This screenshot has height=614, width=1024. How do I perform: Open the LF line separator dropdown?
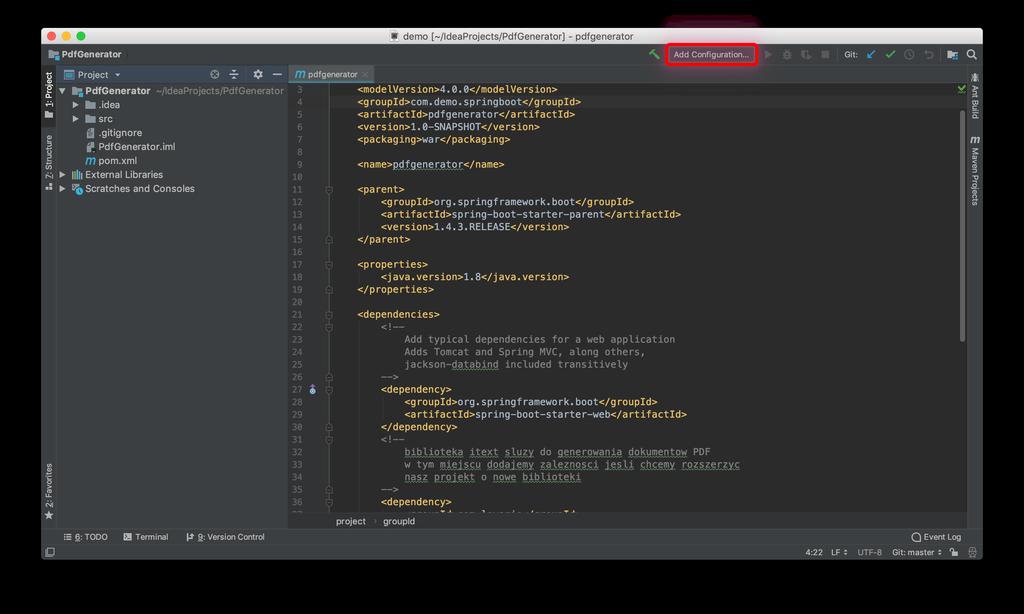pyautogui.click(x=839, y=553)
